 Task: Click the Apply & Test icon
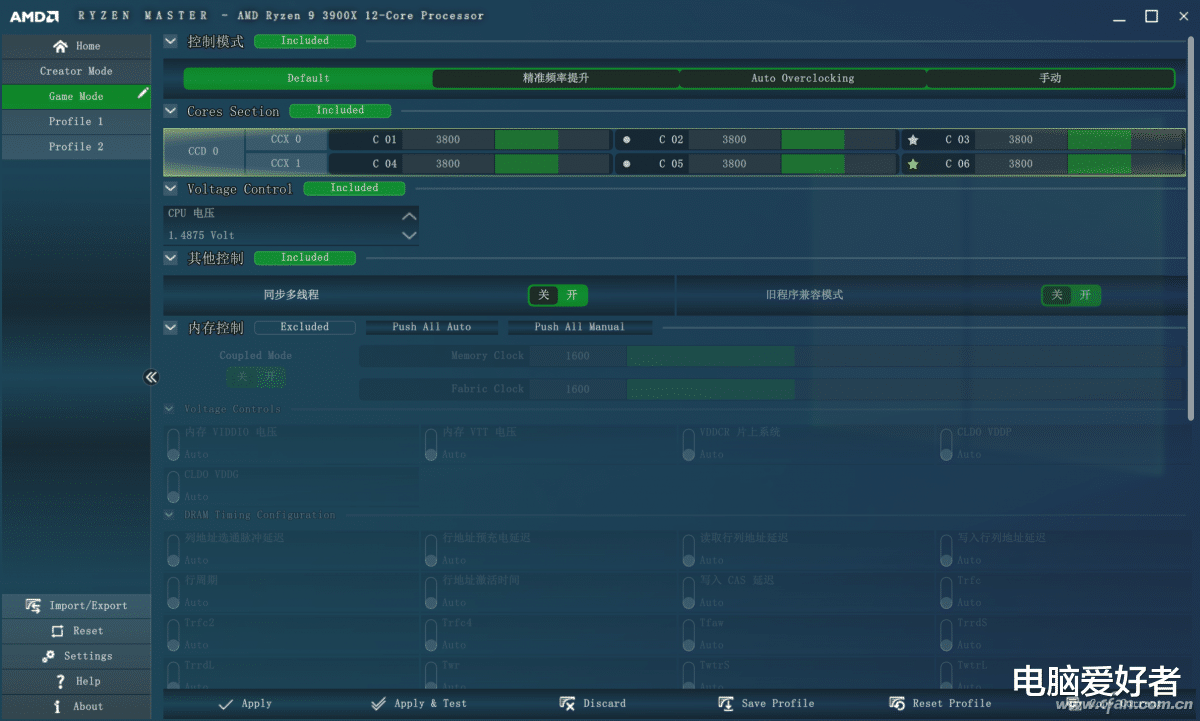tap(378, 704)
